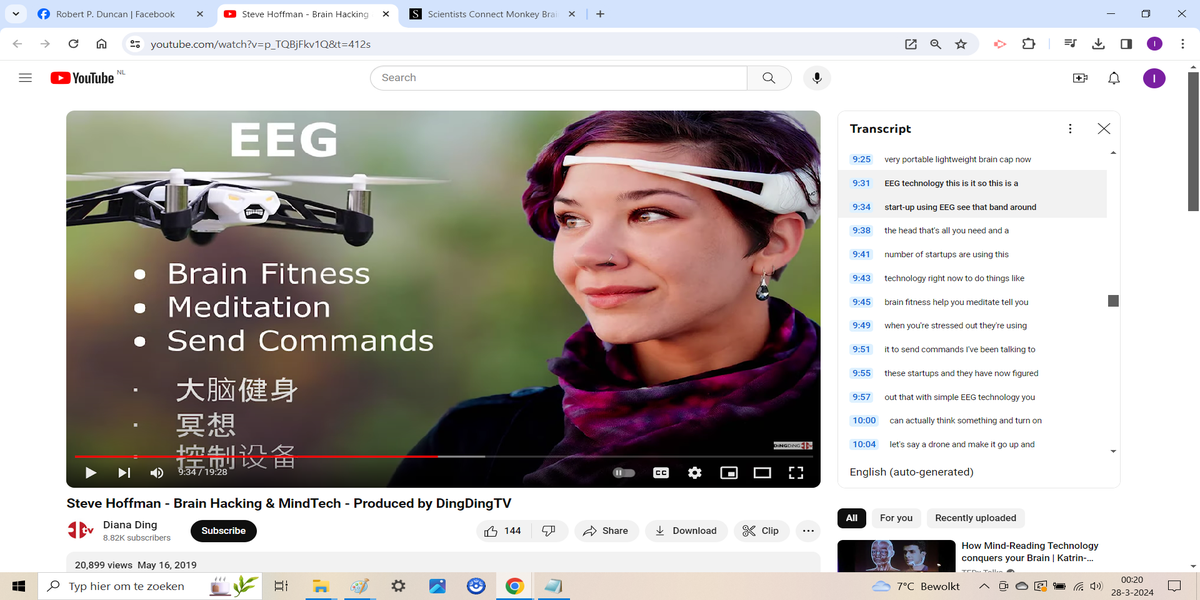Select the 'Recently uploaded' filter chip
This screenshot has height=600, width=1200.
975,518
